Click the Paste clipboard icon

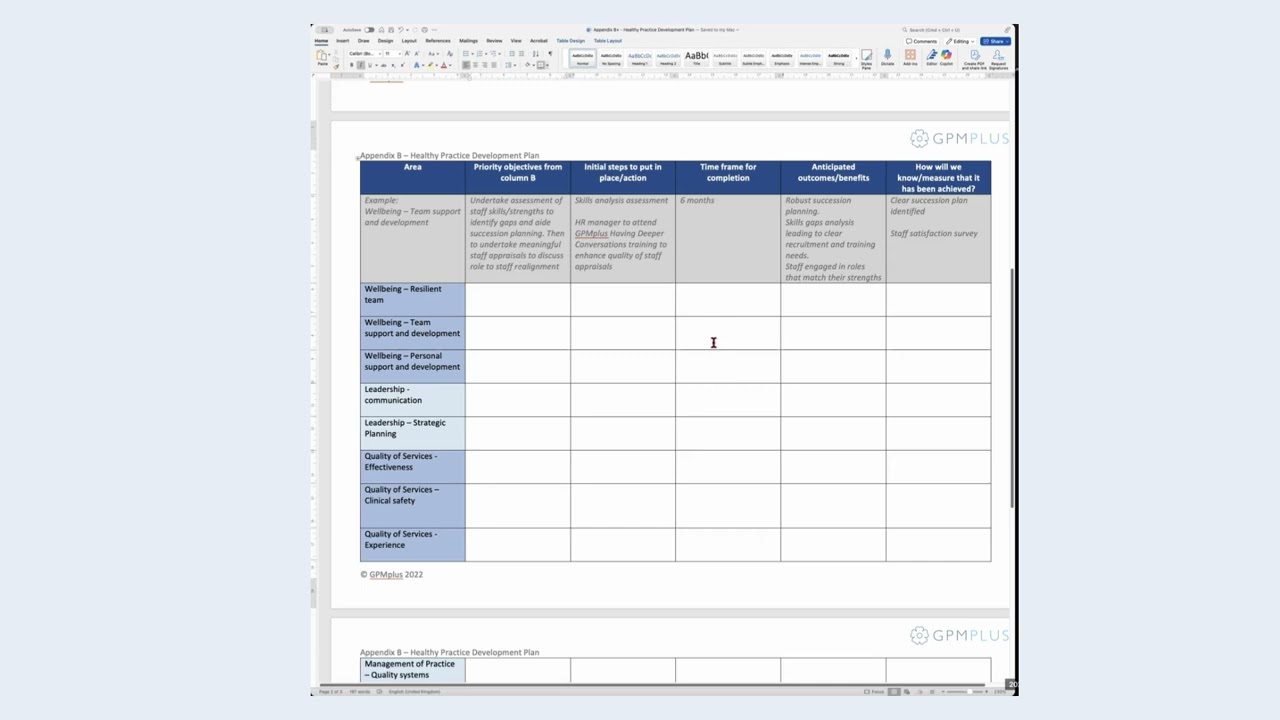click(x=321, y=54)
